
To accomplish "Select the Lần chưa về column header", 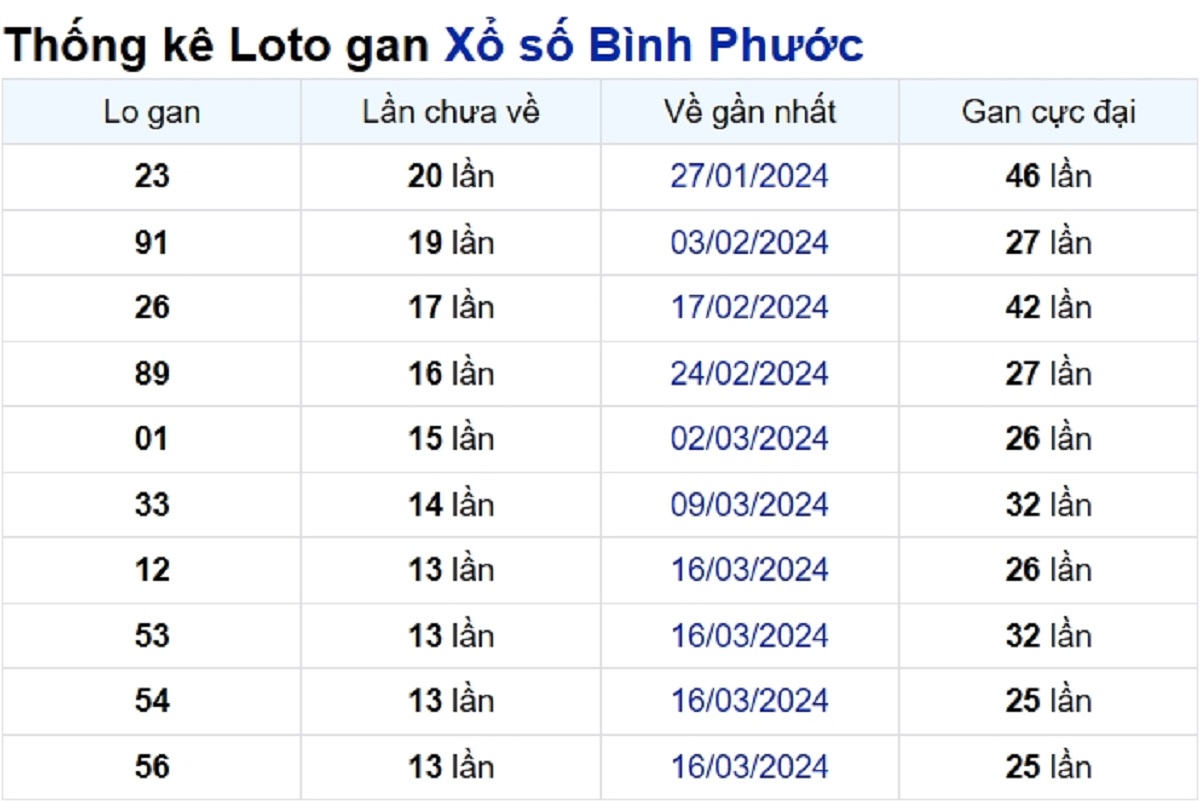I will 450,112.
